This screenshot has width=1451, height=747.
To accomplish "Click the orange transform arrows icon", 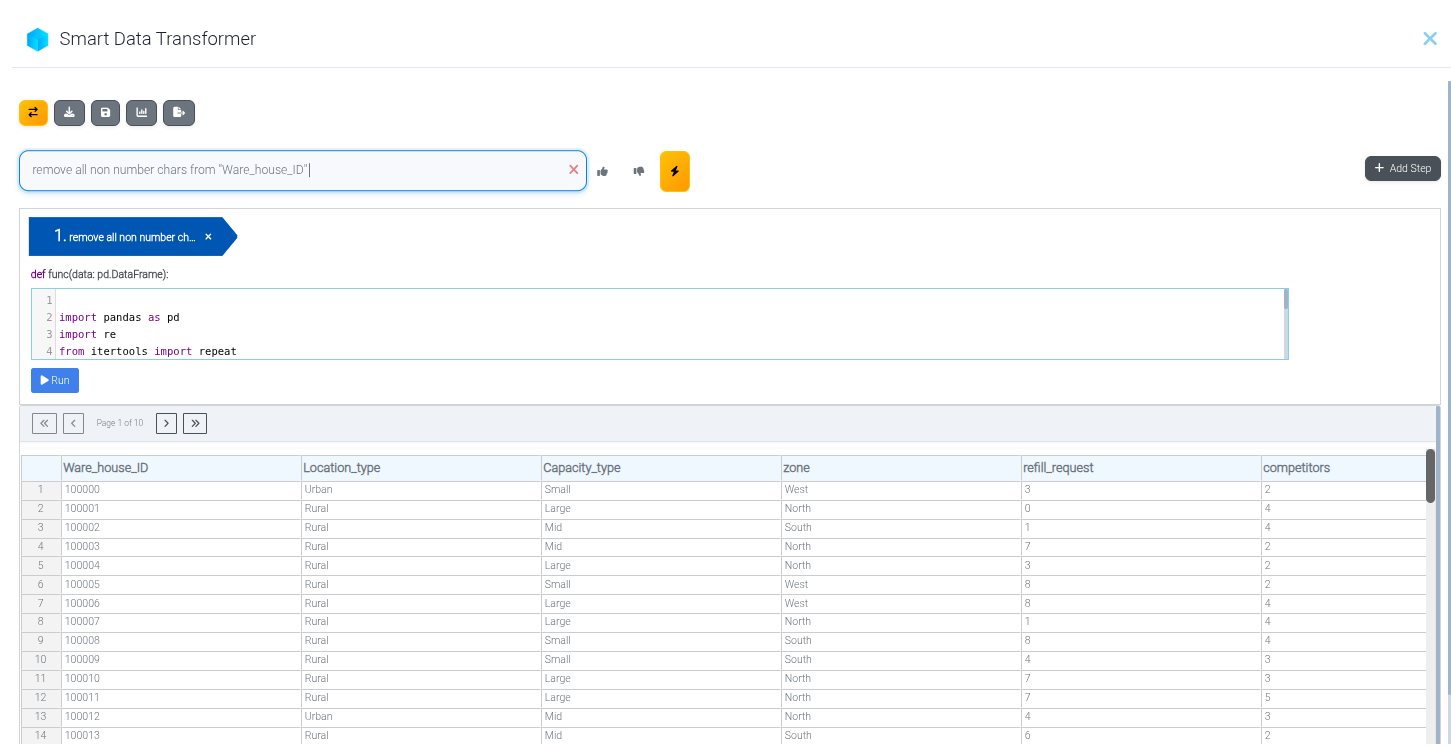I will click(x=33, y=113).
